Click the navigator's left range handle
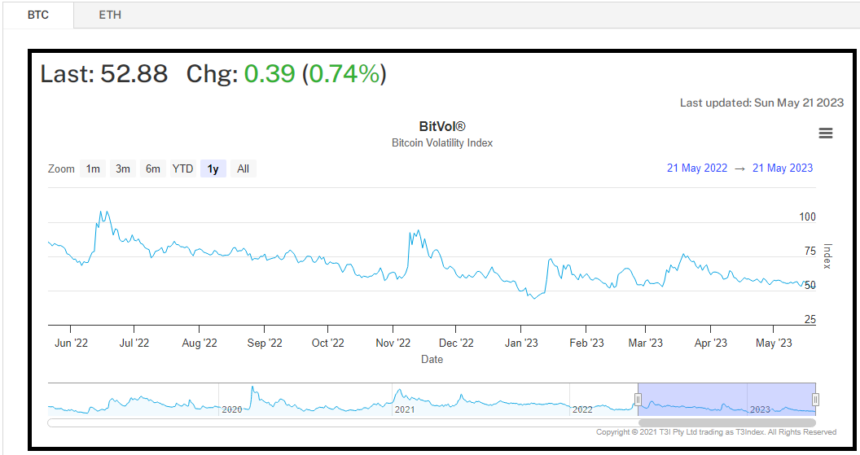Viewport: 860px width, 455px height. click(638, 400)
